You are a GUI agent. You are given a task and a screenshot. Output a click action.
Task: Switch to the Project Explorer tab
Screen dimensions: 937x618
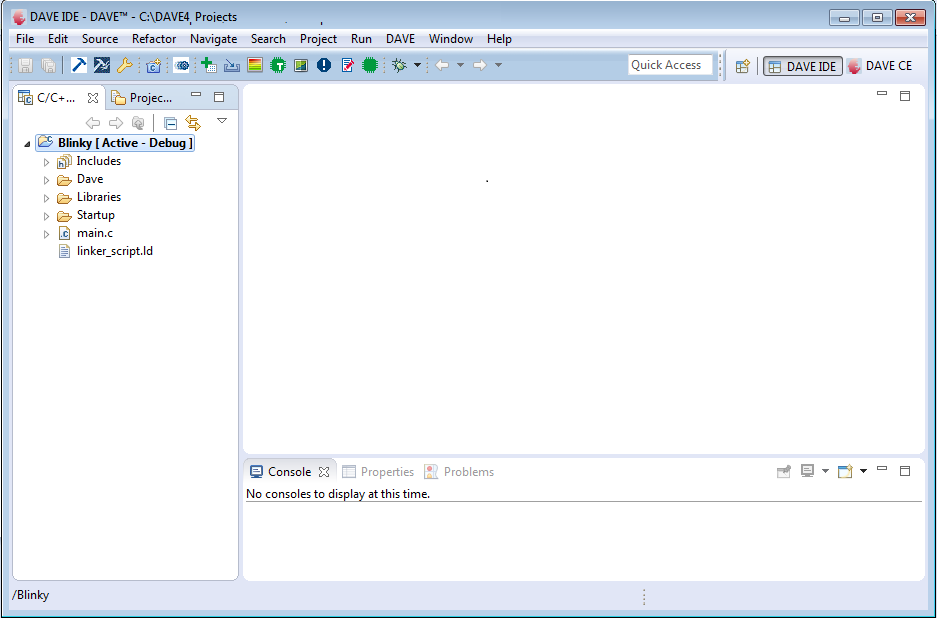pos(142,97)
